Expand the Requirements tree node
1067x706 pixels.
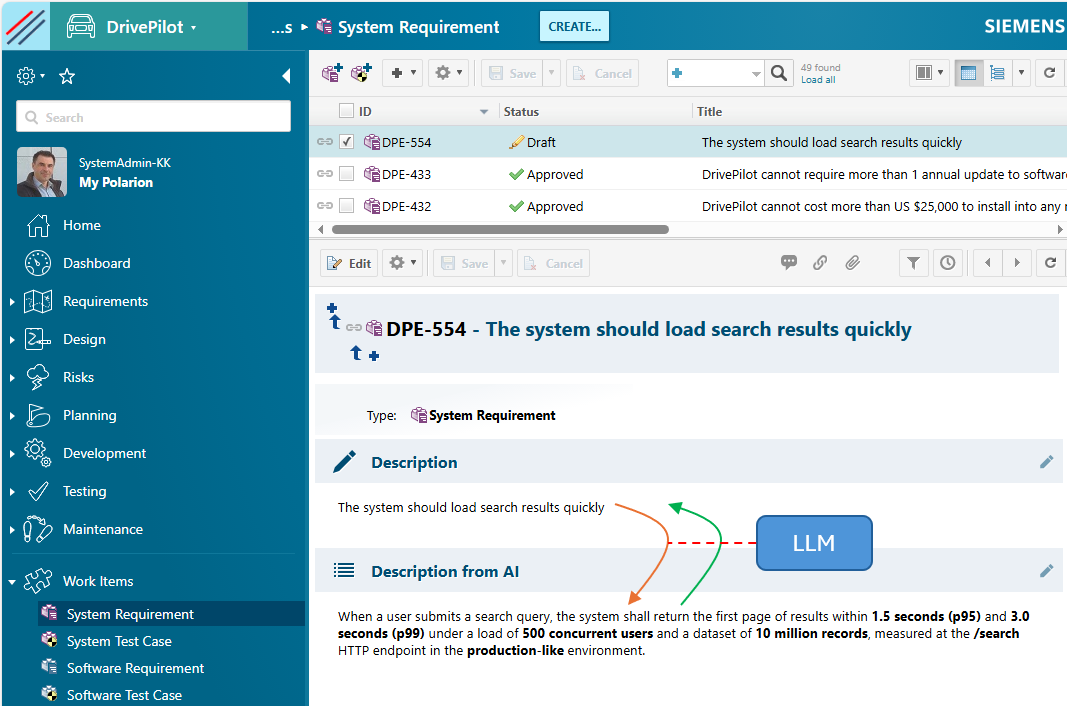coord(12,301)
